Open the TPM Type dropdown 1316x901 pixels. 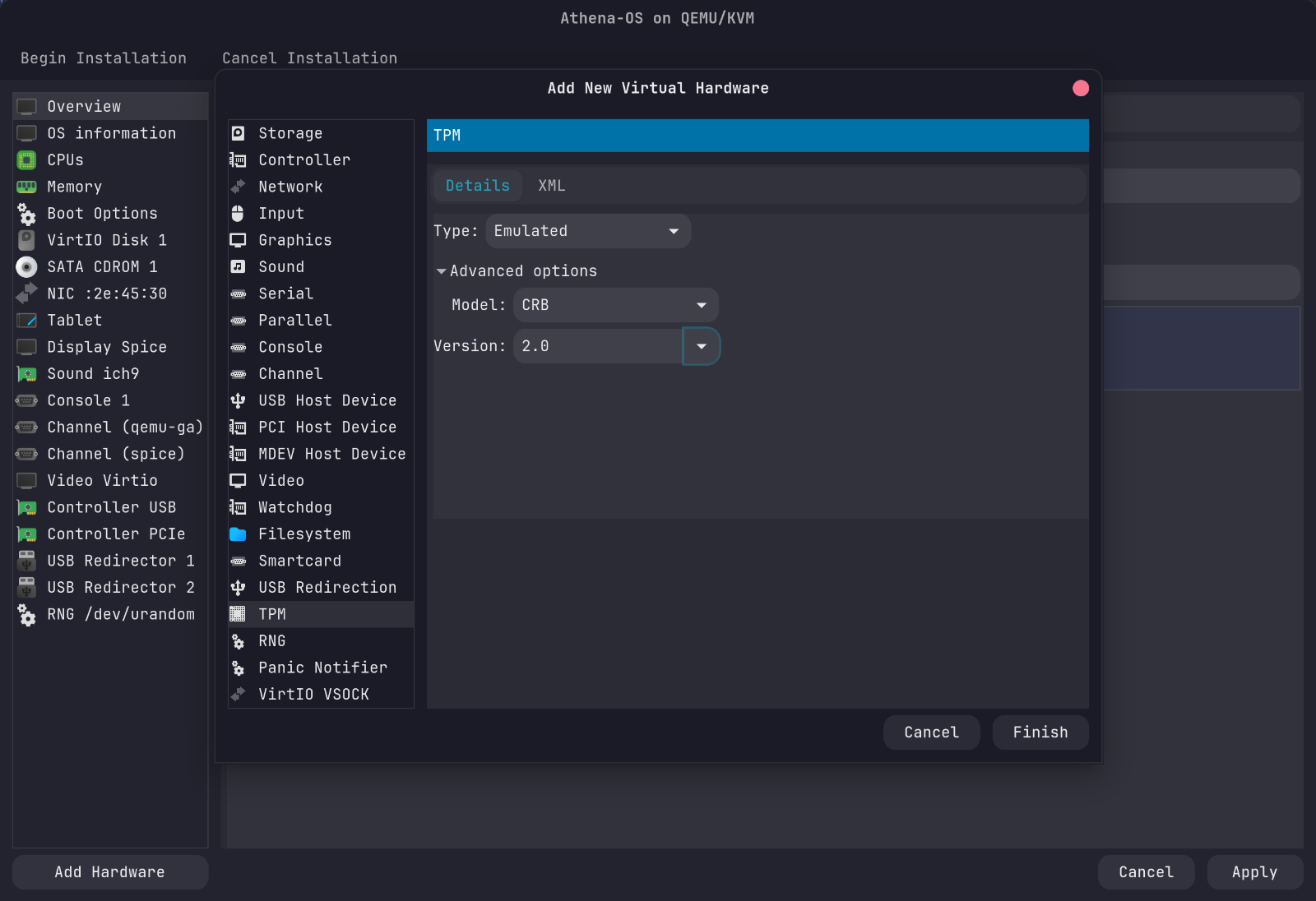tap(587, 231)
